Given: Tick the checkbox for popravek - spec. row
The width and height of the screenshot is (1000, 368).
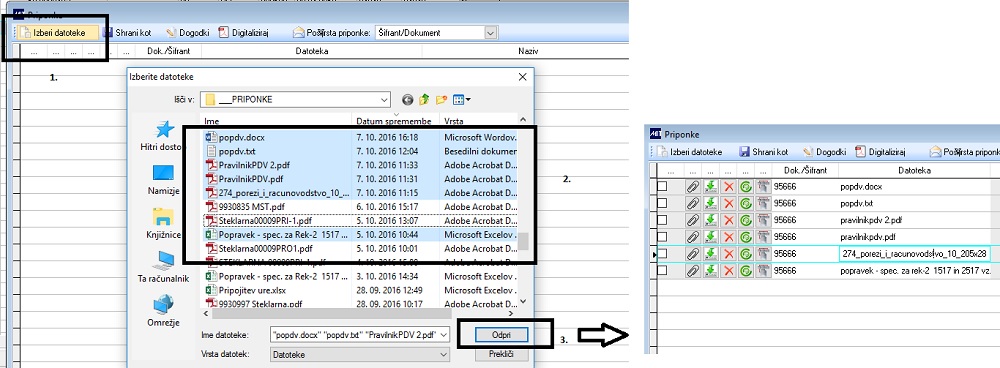Looking at the screenshot, I should coord(663,270).
